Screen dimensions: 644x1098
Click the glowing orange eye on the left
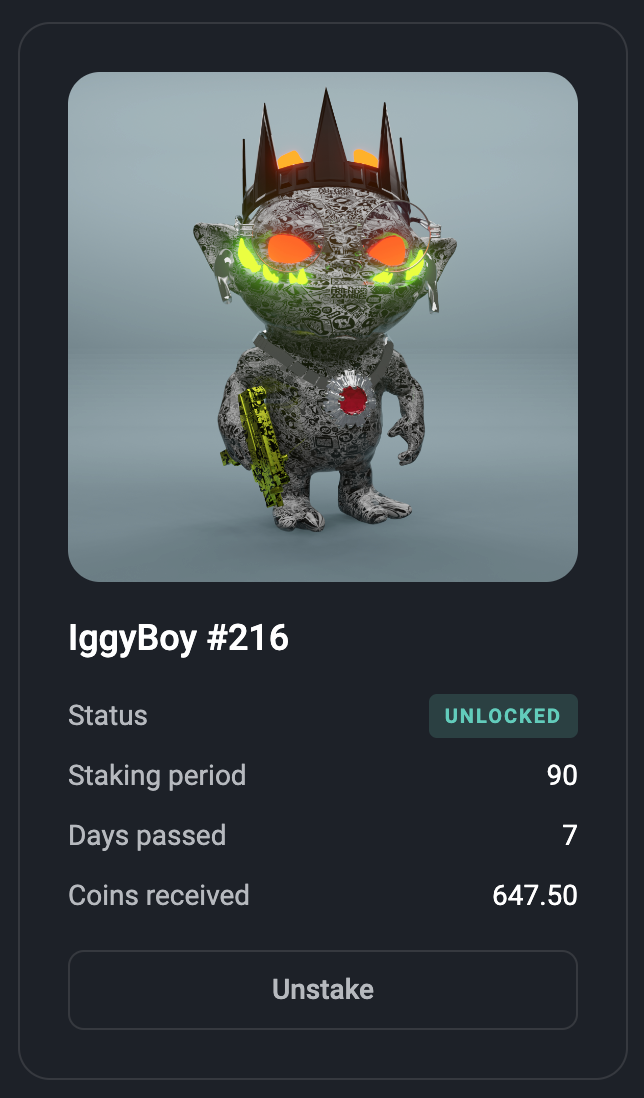[x=288, y=249]
